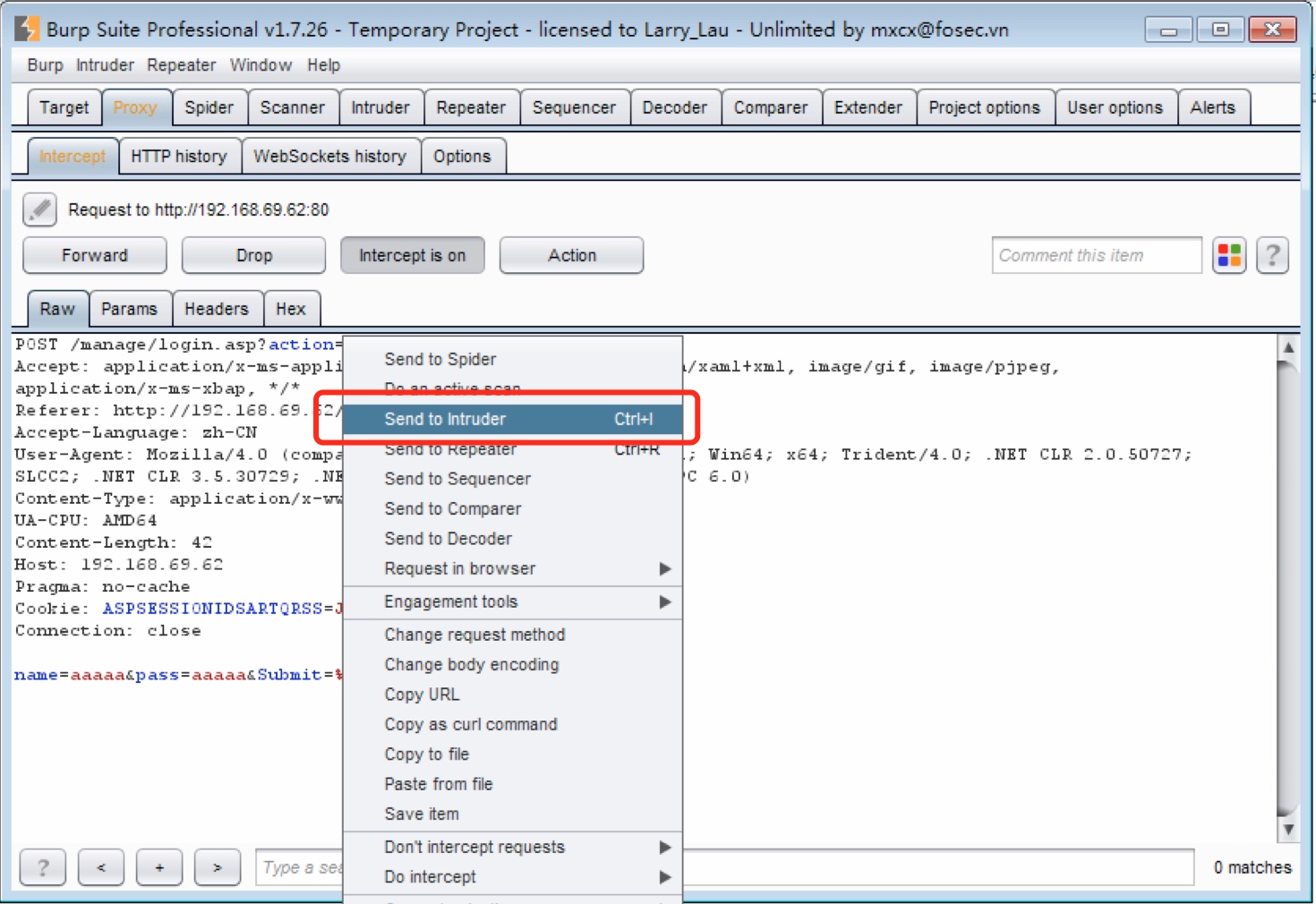Open the WebSockets history sub-tab
Viewport: 1316px width, 904px height.
[330, 157]
